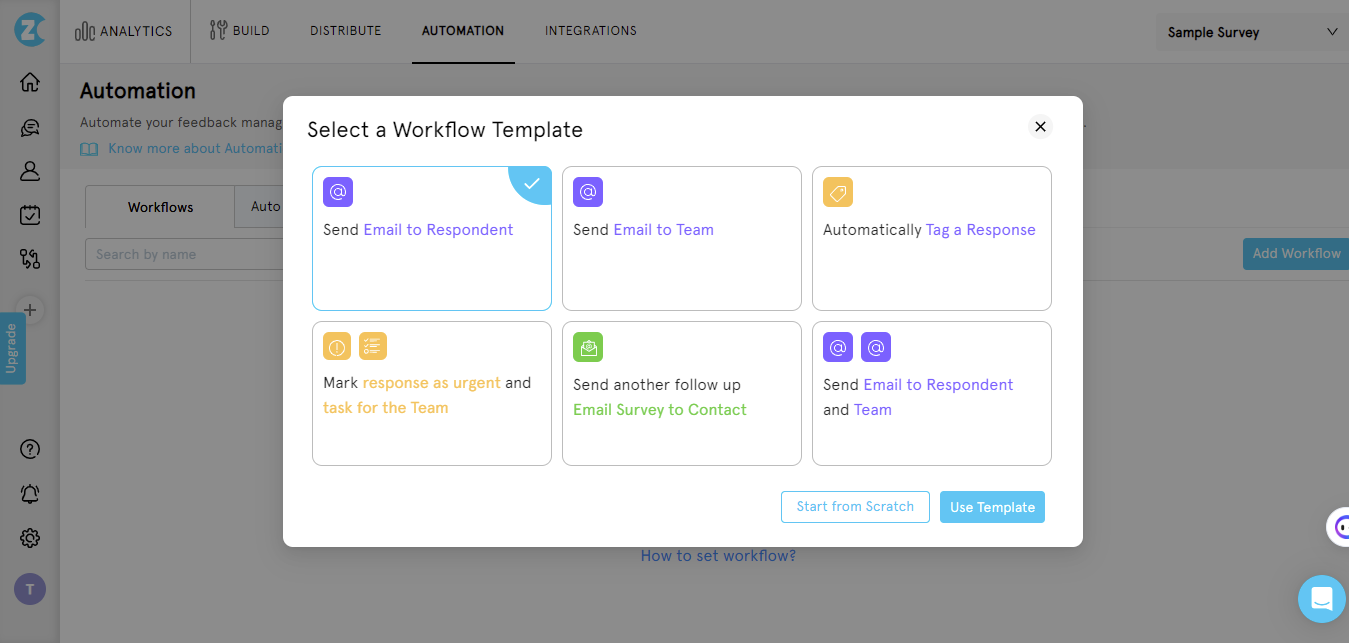
Task: Click the workflow automation sidebar icon
Action: point(30,259)
